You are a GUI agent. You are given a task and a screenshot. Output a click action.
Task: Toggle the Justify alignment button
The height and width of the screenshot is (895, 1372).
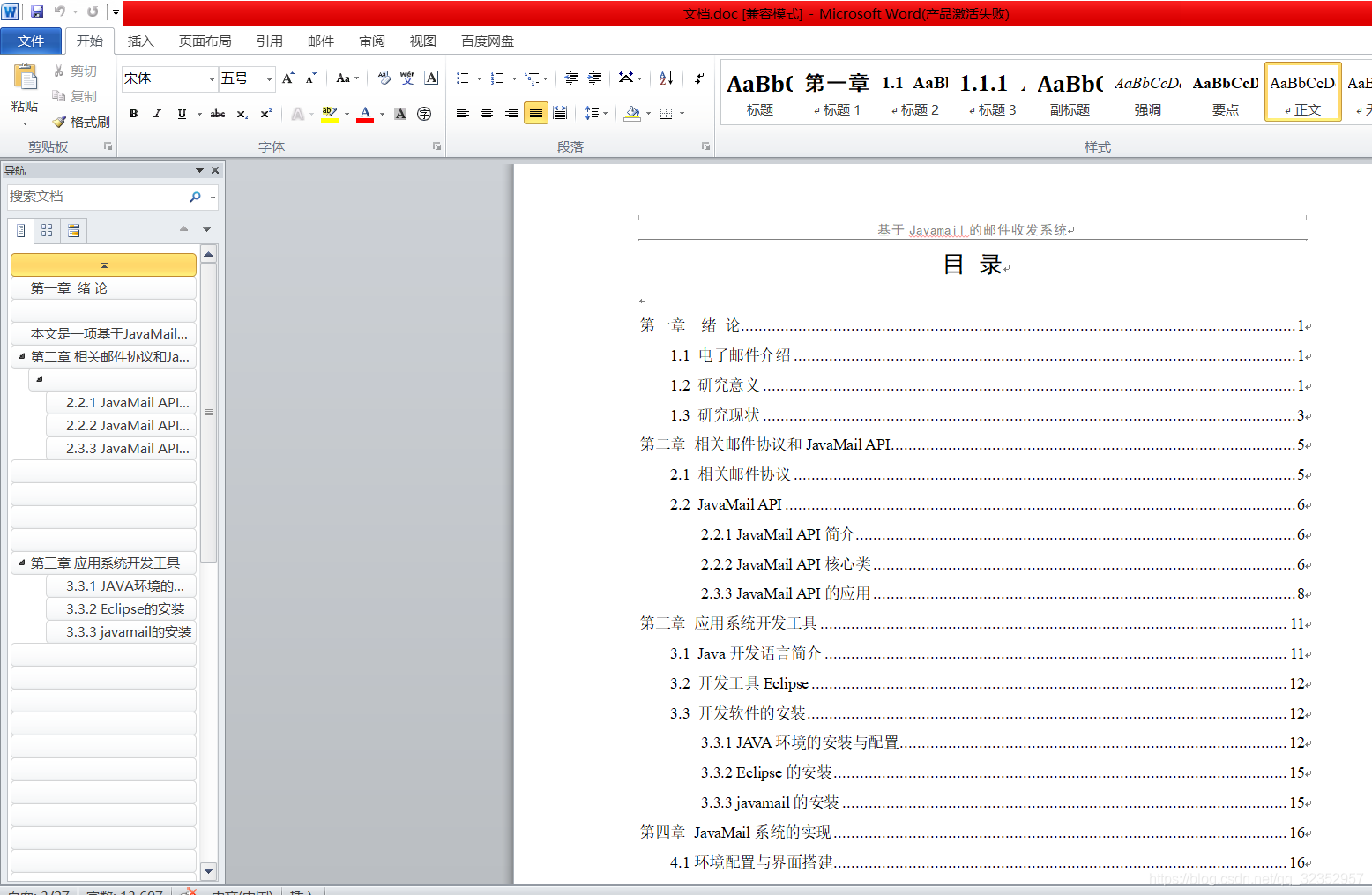(x=536, y=113)
